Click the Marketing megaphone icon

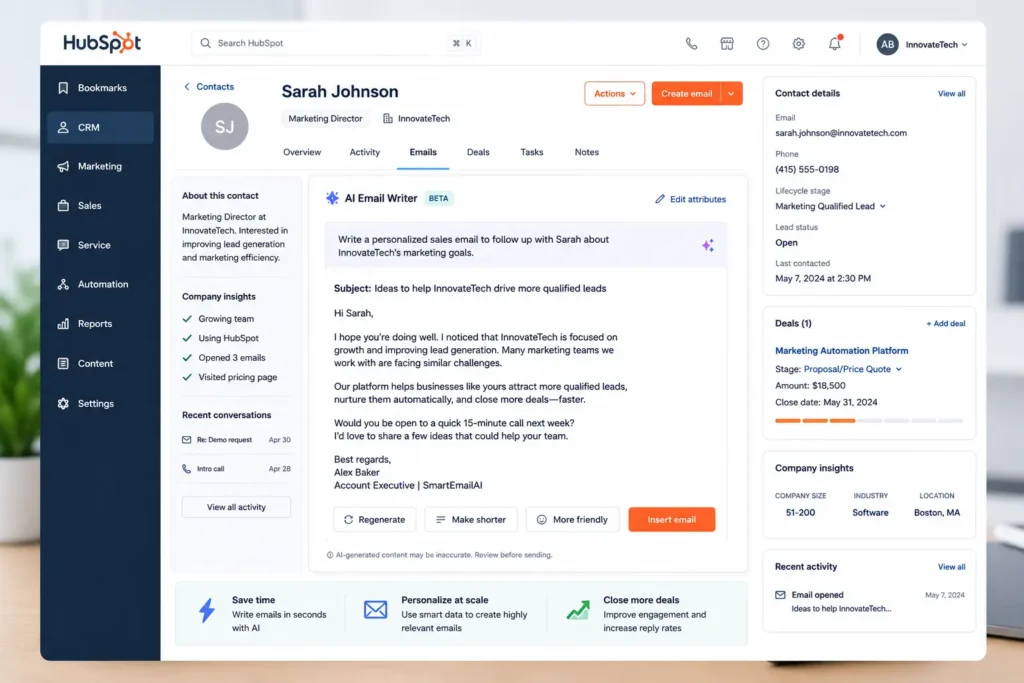(x=63, y=167)
